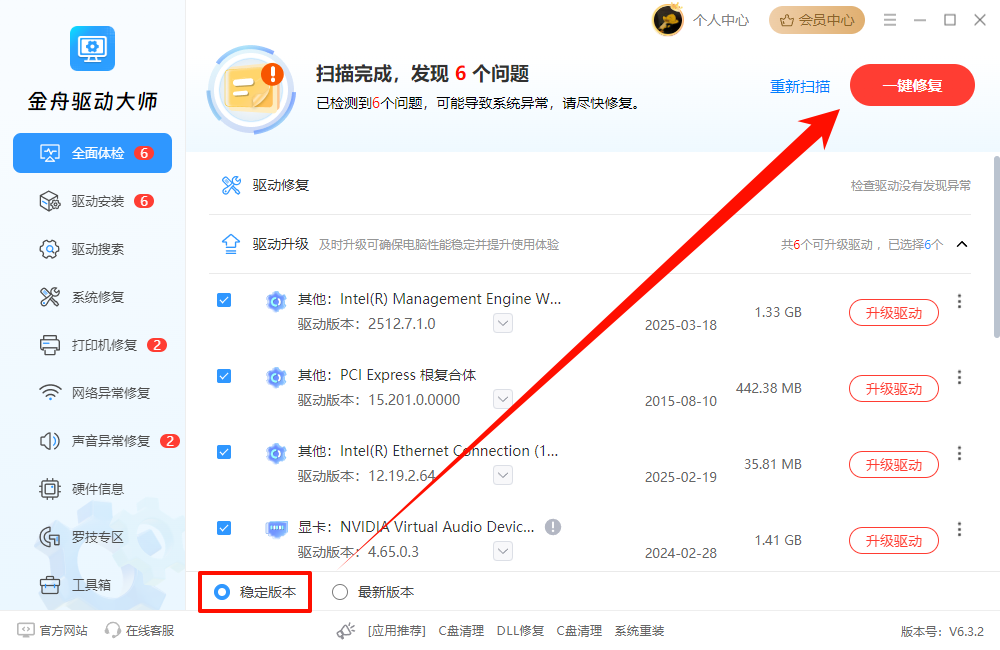The image size is (1000, 650).
Task: Open more options for PCI Express row
Action: tap(959, 377)
